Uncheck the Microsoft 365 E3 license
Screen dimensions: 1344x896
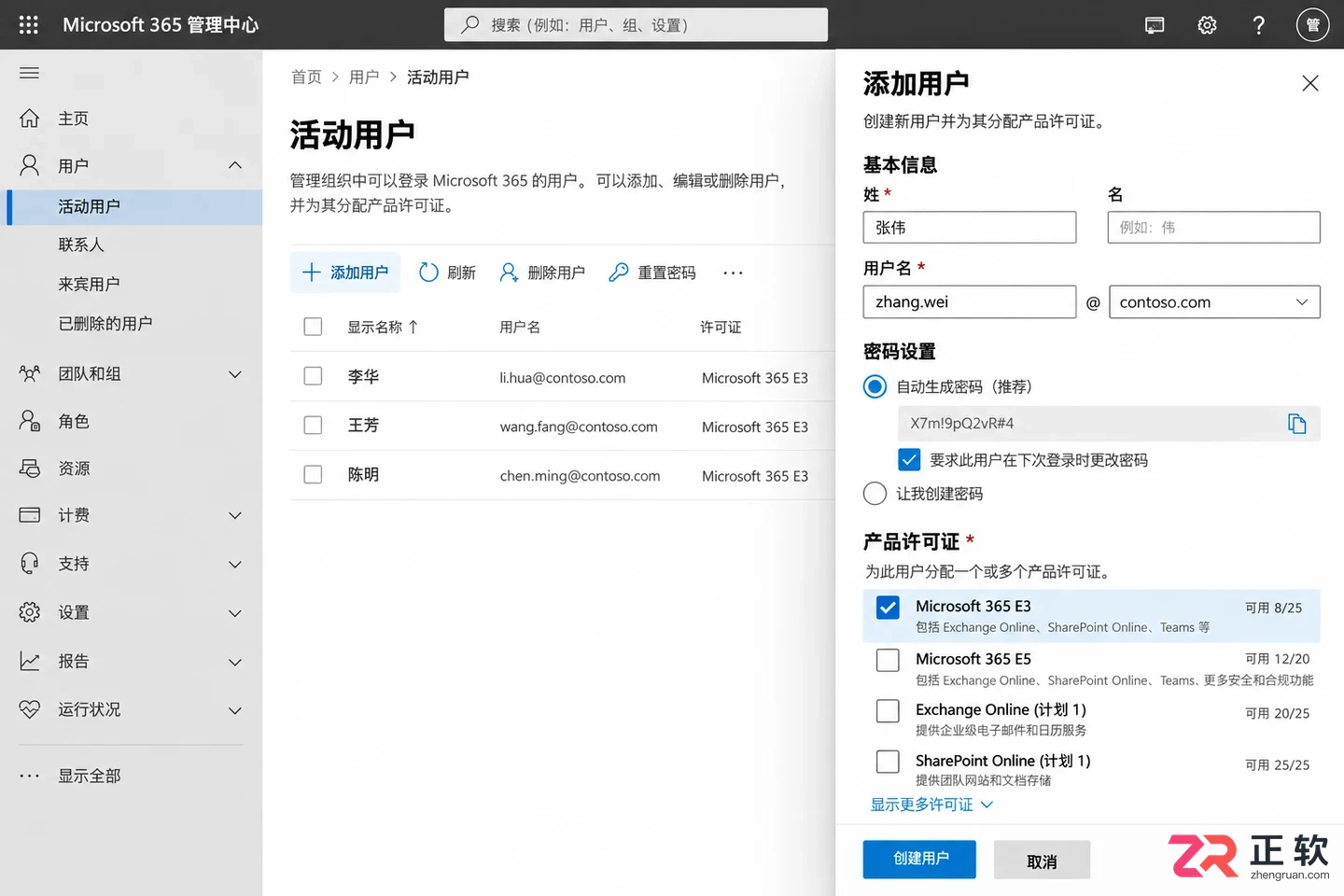coord(888,609)
